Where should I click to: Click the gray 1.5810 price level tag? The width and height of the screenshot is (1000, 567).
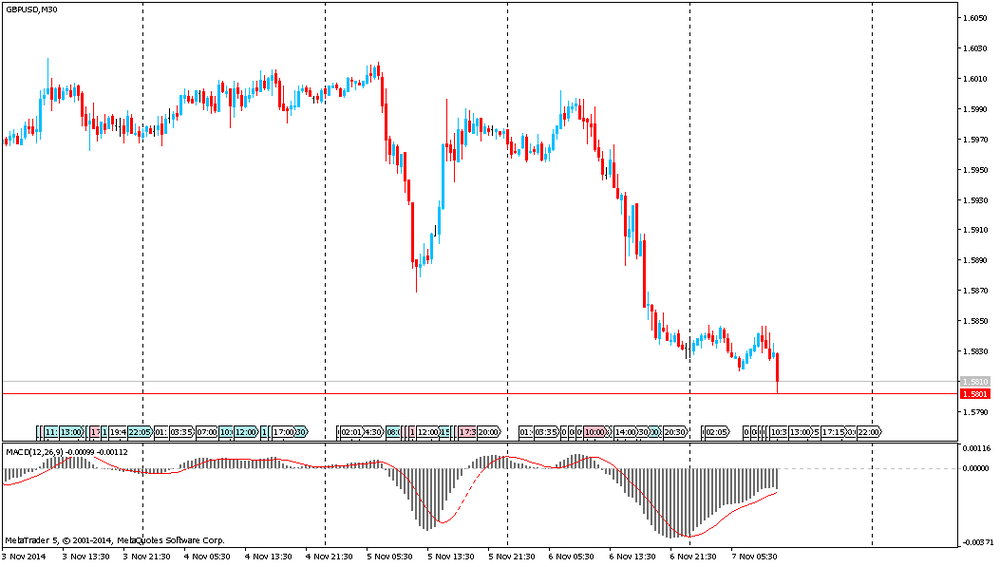[975, 382]
